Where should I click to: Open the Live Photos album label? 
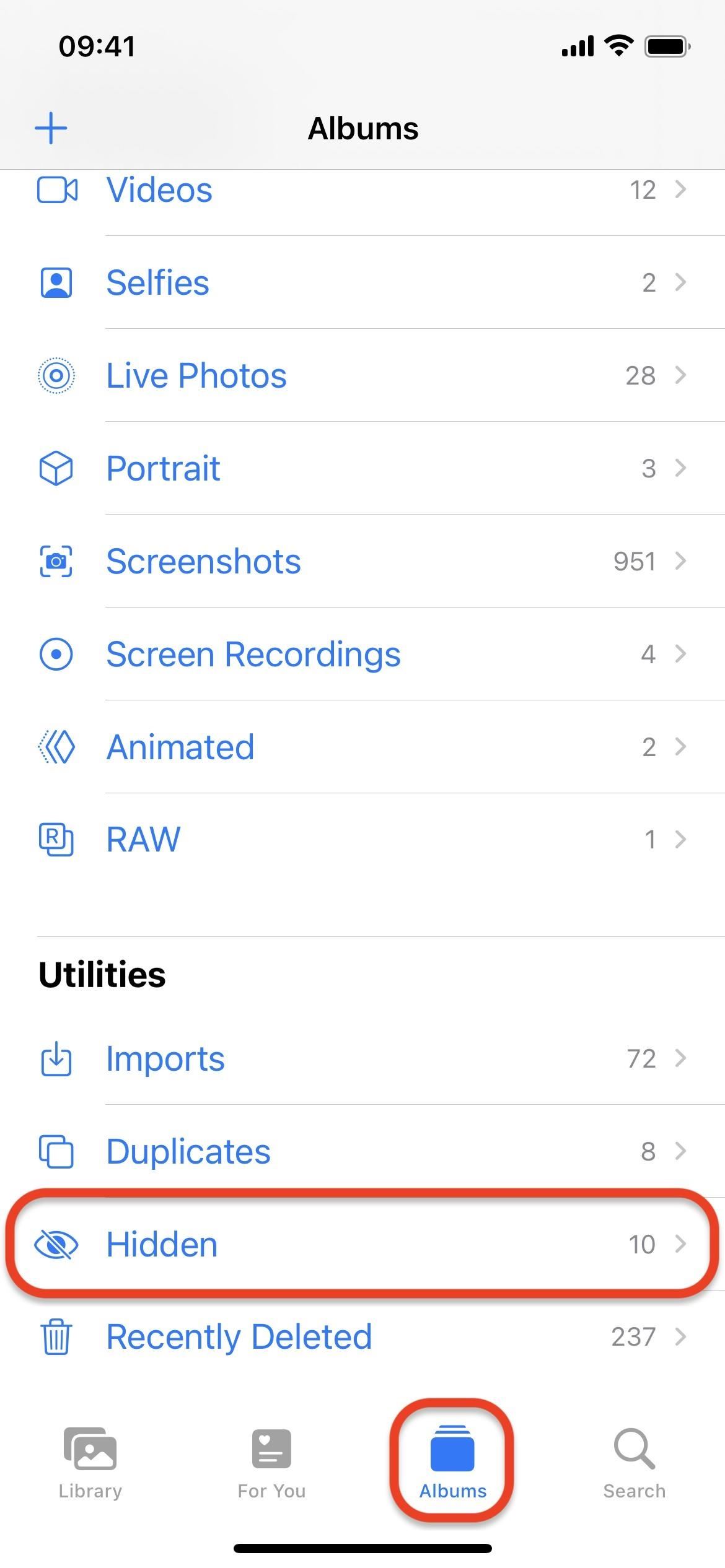click(x=196, y=375)
